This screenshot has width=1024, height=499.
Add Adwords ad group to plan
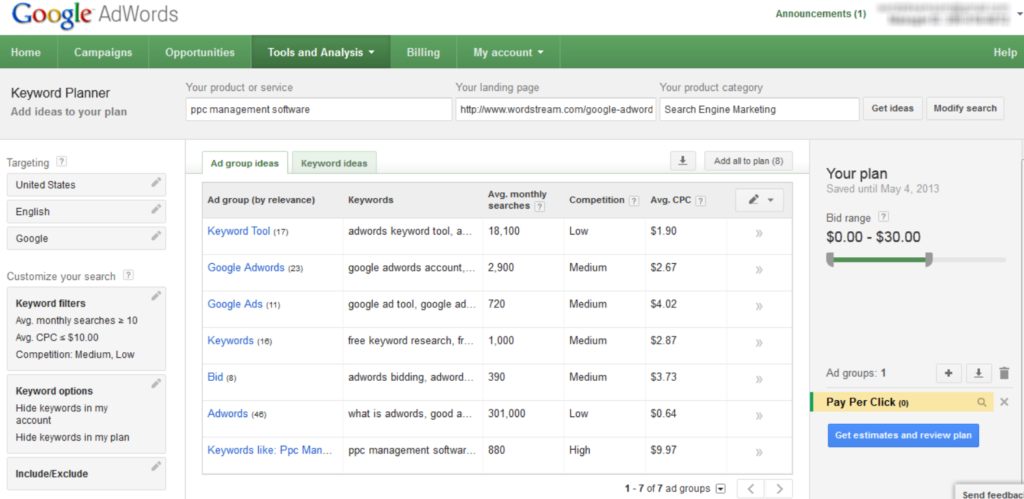[759, 416]
